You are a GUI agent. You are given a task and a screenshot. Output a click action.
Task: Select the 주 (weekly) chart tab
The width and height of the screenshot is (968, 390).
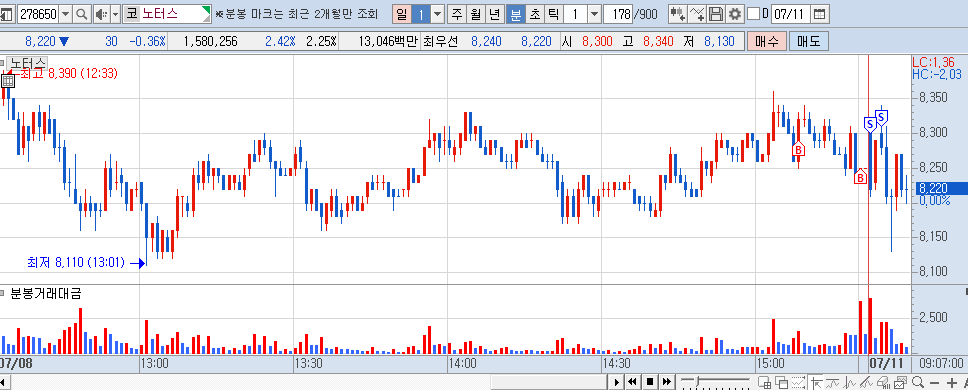point(457,14)
